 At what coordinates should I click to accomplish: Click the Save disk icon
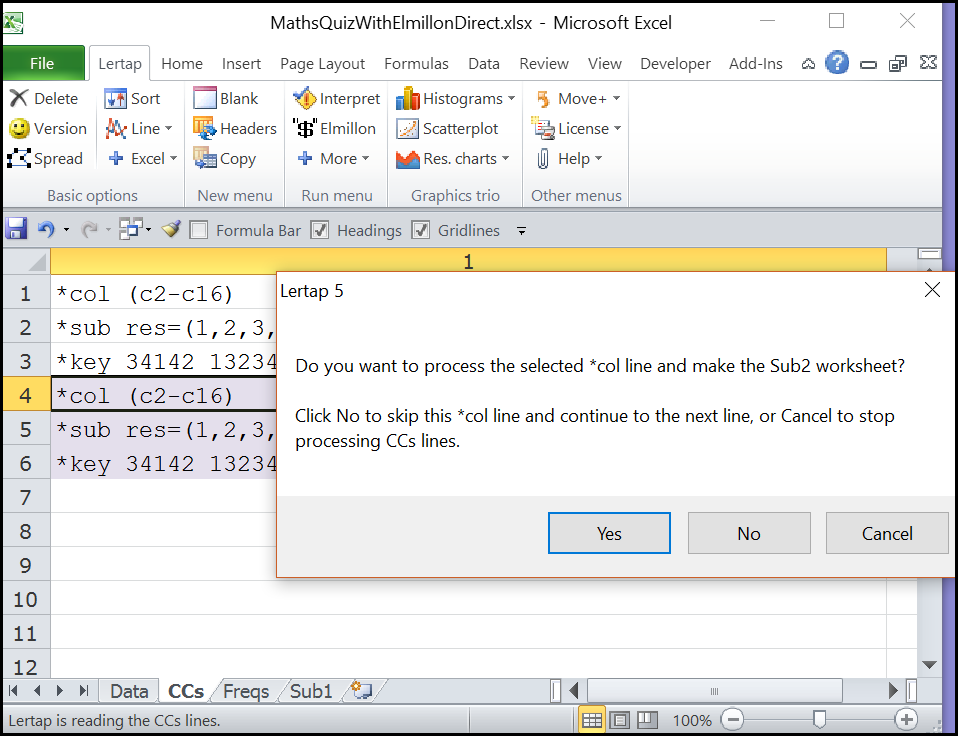[16, 230]
